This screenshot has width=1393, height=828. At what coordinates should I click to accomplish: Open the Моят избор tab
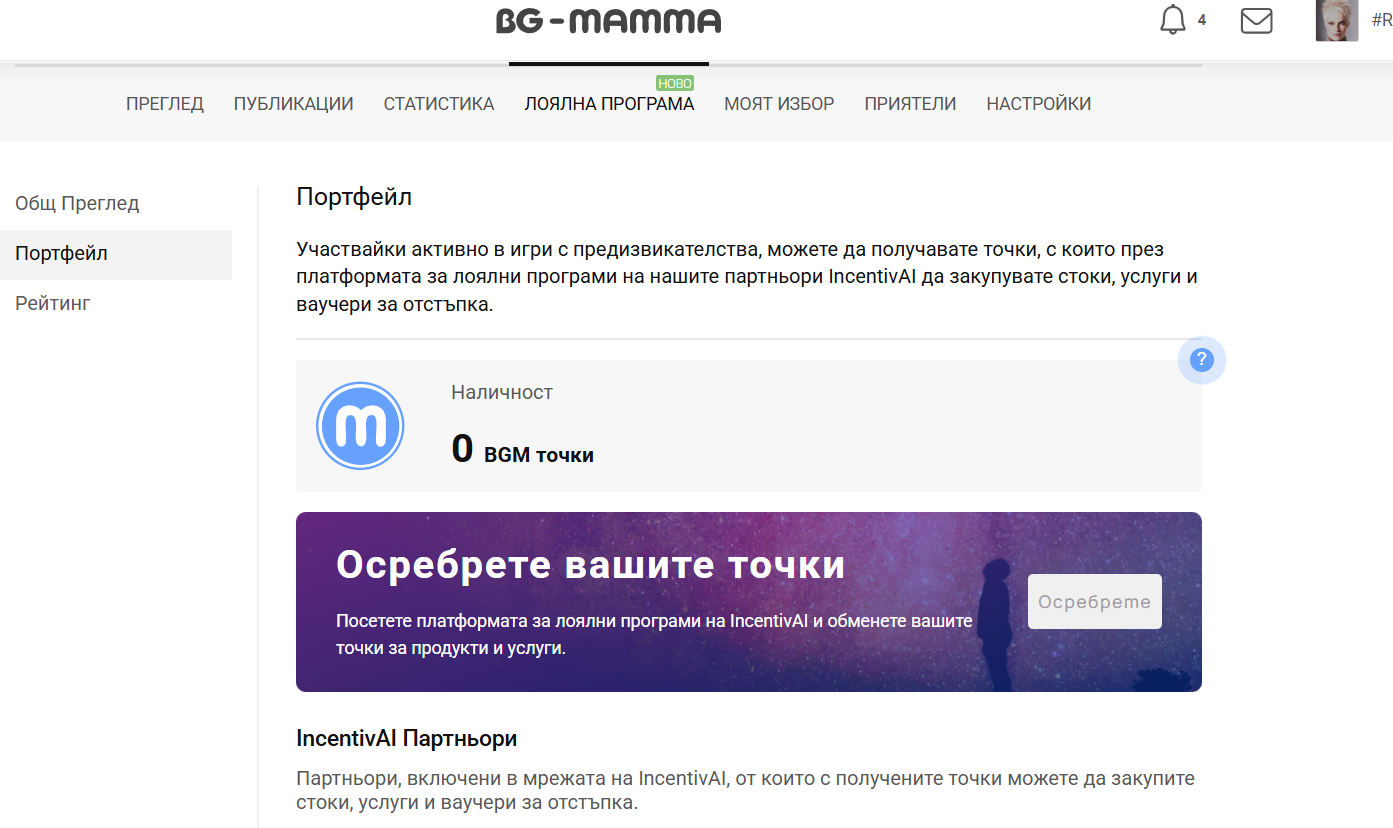tap(779, 104)
